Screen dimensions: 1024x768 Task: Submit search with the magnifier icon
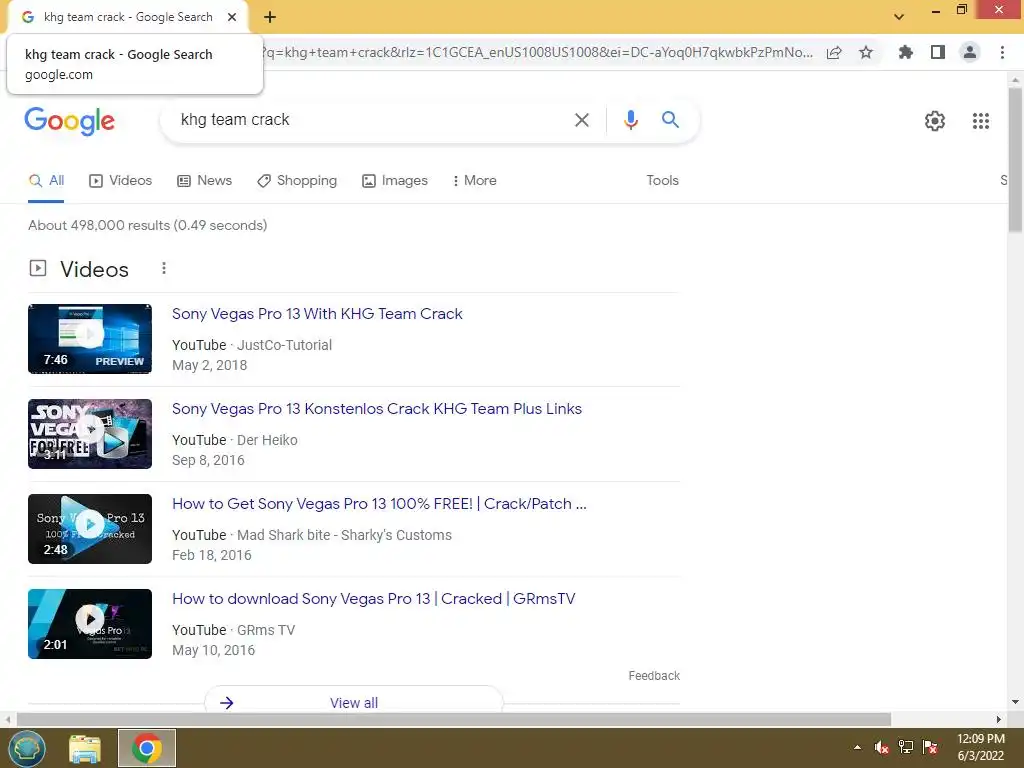click(670, 120)
